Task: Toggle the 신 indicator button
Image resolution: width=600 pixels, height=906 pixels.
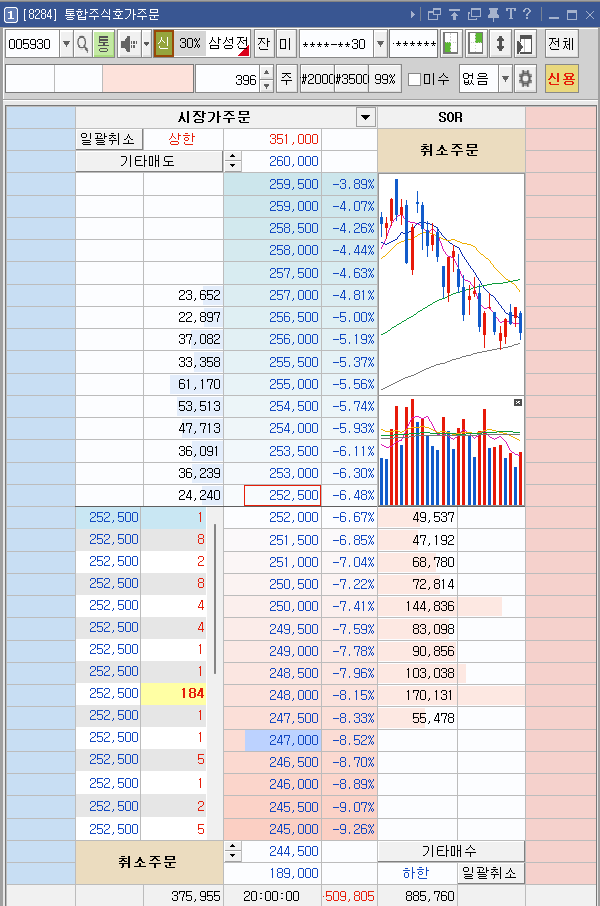Action: (x=164, y=44)
